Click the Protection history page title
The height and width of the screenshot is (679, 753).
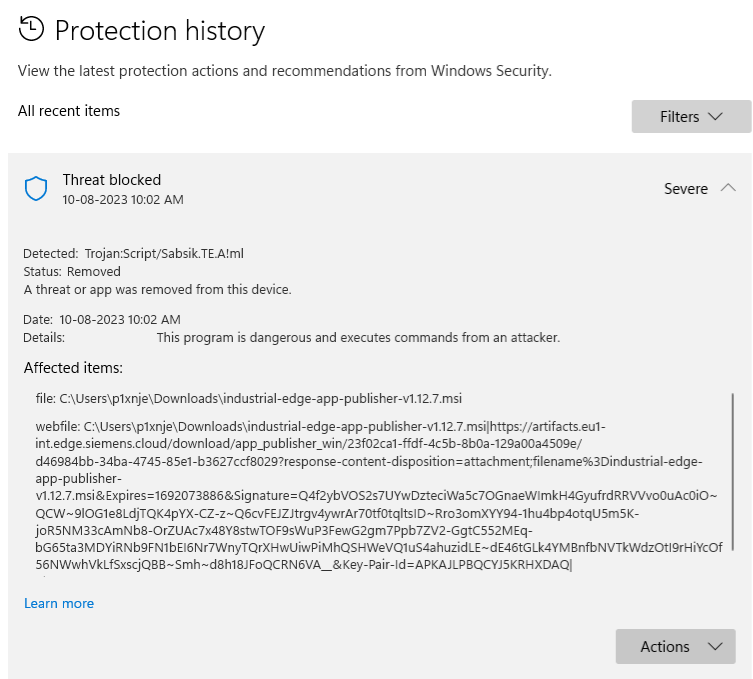click(160, 31)
